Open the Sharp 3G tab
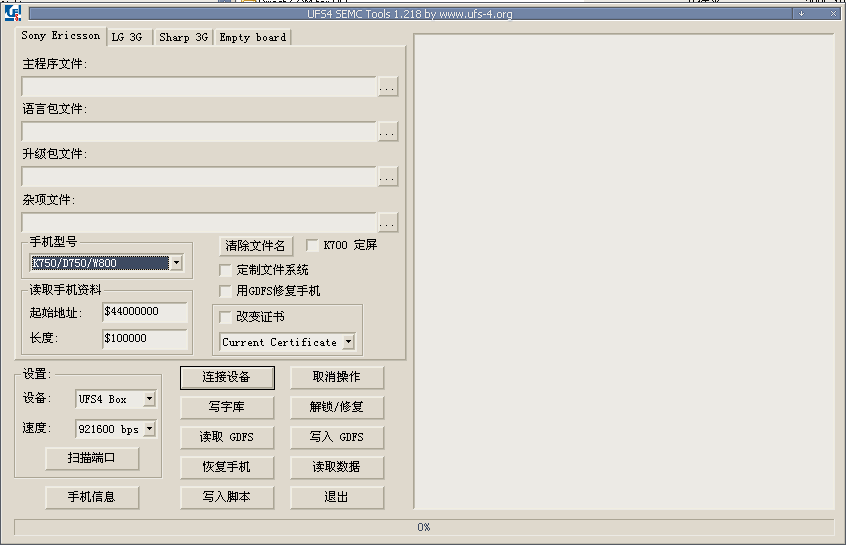Screen dimensions: 846x545 (x=183, y=37)
